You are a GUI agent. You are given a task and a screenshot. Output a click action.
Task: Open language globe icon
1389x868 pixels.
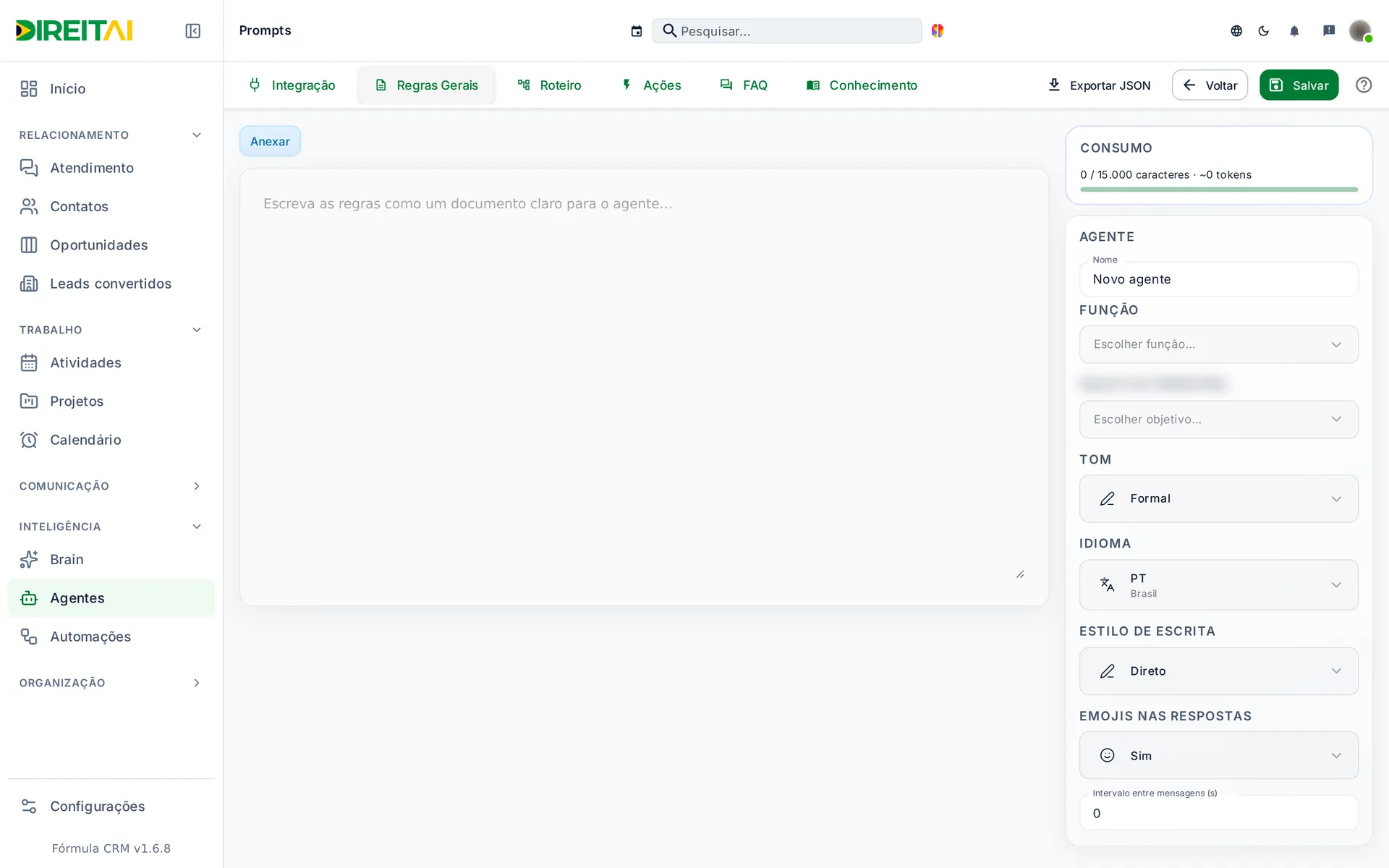pos(1236,30)
